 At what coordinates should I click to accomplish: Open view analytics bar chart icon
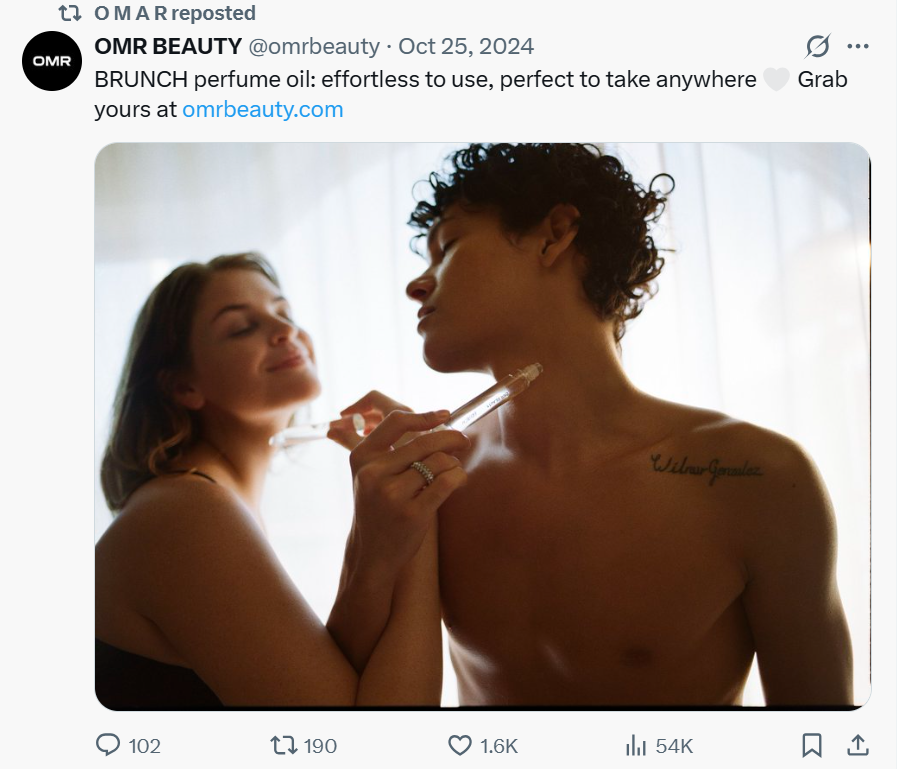click(x=636, y=745)
